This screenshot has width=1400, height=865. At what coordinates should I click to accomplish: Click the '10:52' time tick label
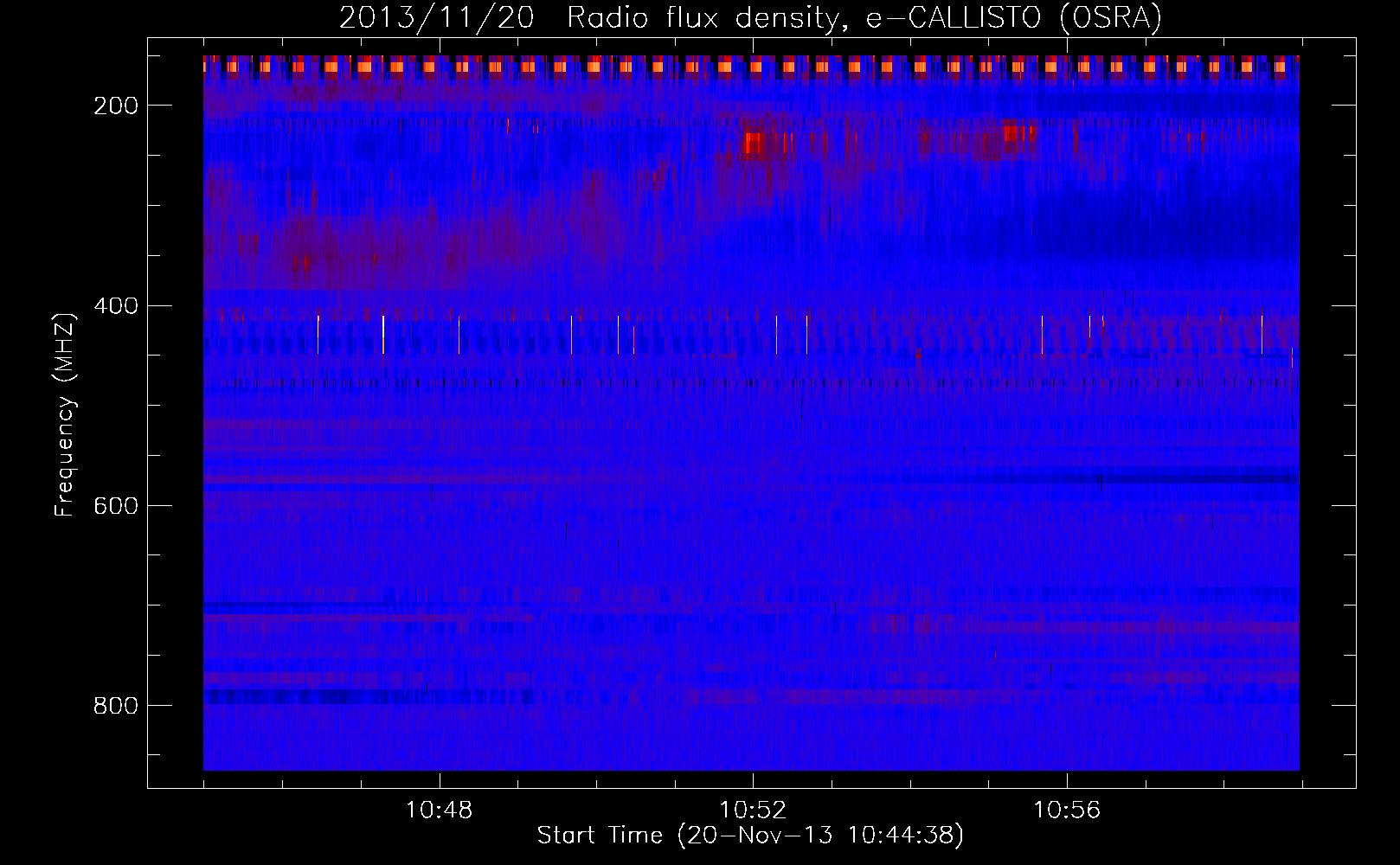coord(754,811)
